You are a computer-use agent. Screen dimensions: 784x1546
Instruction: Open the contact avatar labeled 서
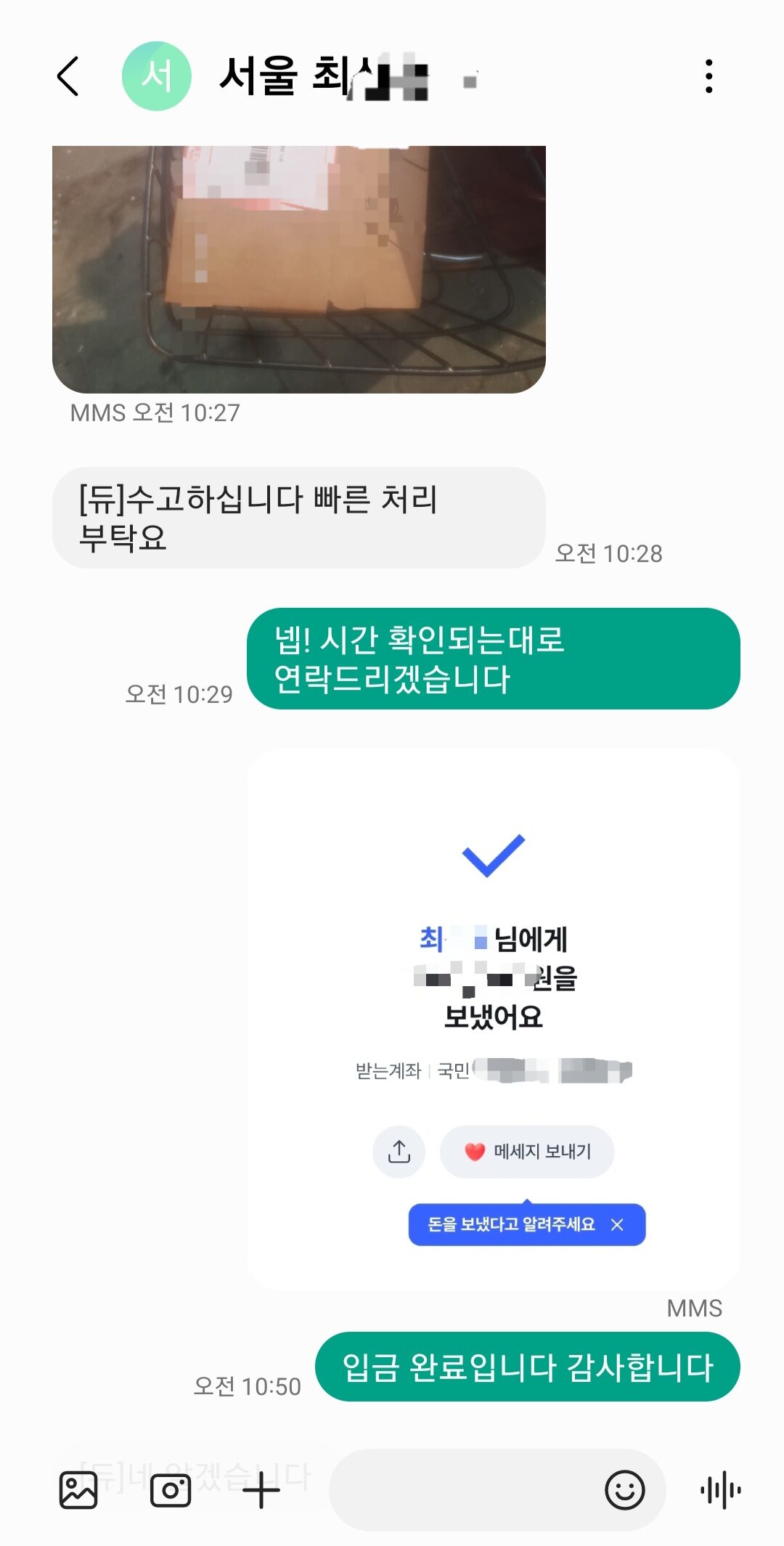tap(156, 76)
